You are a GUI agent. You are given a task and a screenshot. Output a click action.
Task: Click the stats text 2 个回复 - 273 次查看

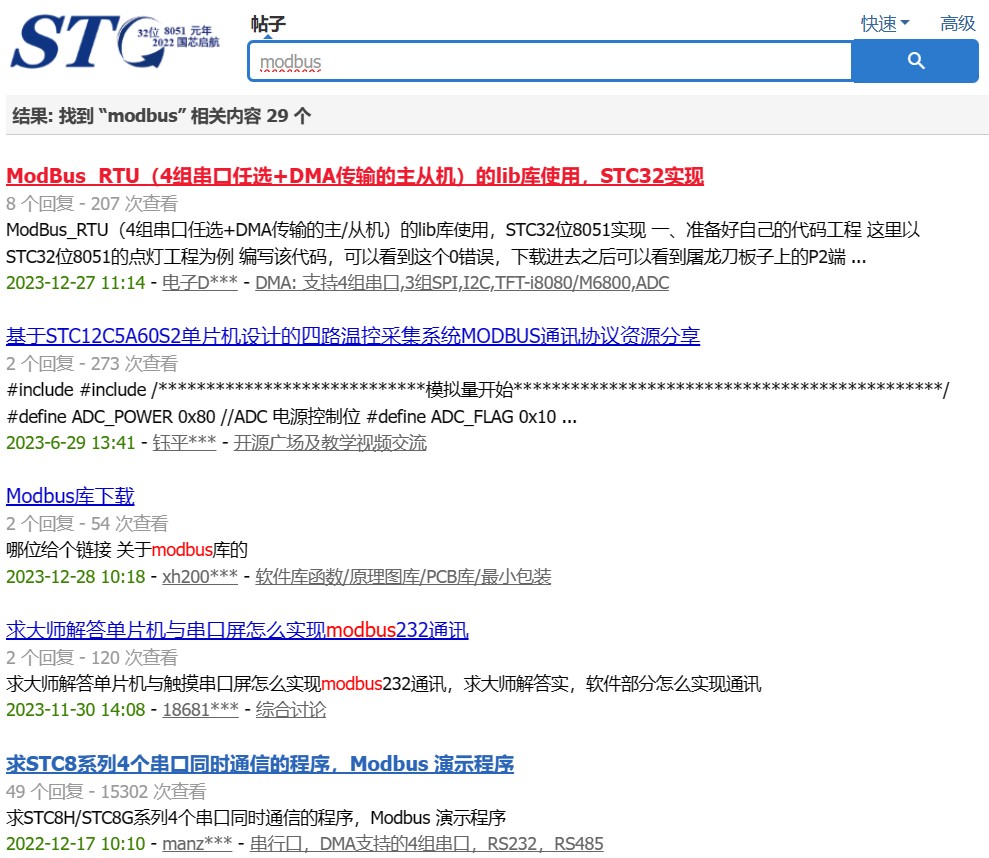[x=91, y=364]
